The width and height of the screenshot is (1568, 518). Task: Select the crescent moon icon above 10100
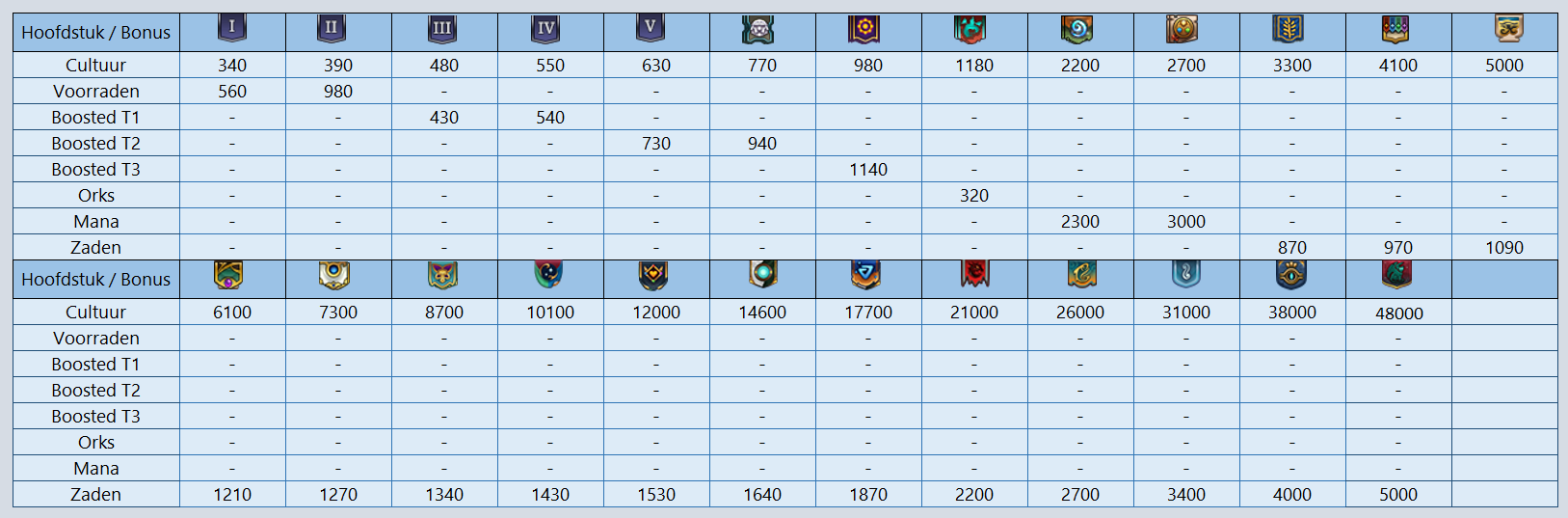548,276
